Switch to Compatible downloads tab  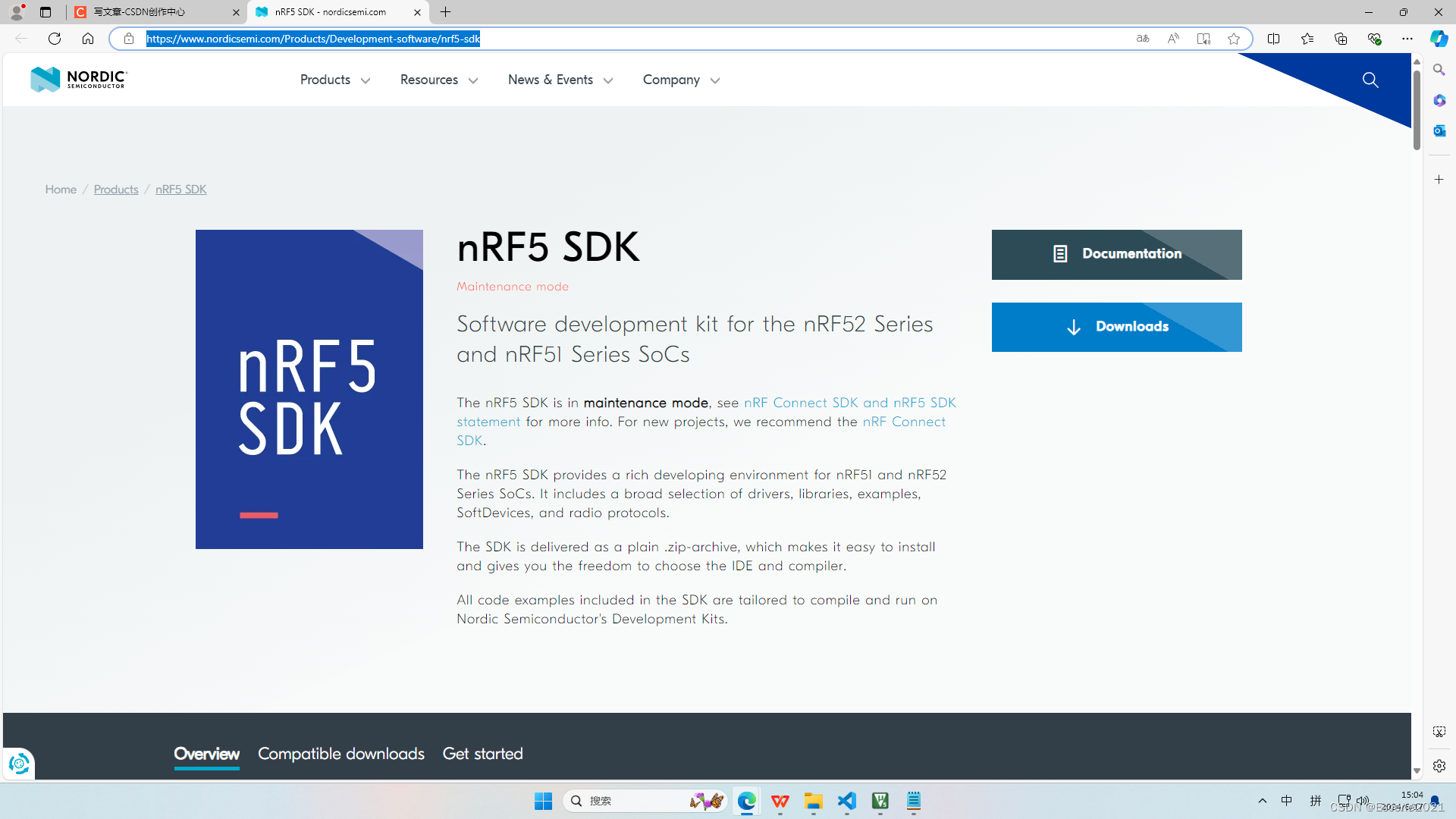click(340, 754)
